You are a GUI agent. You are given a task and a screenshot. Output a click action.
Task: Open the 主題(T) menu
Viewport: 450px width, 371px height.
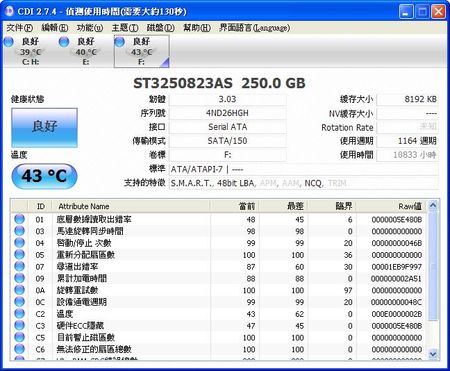coord(125,28)
